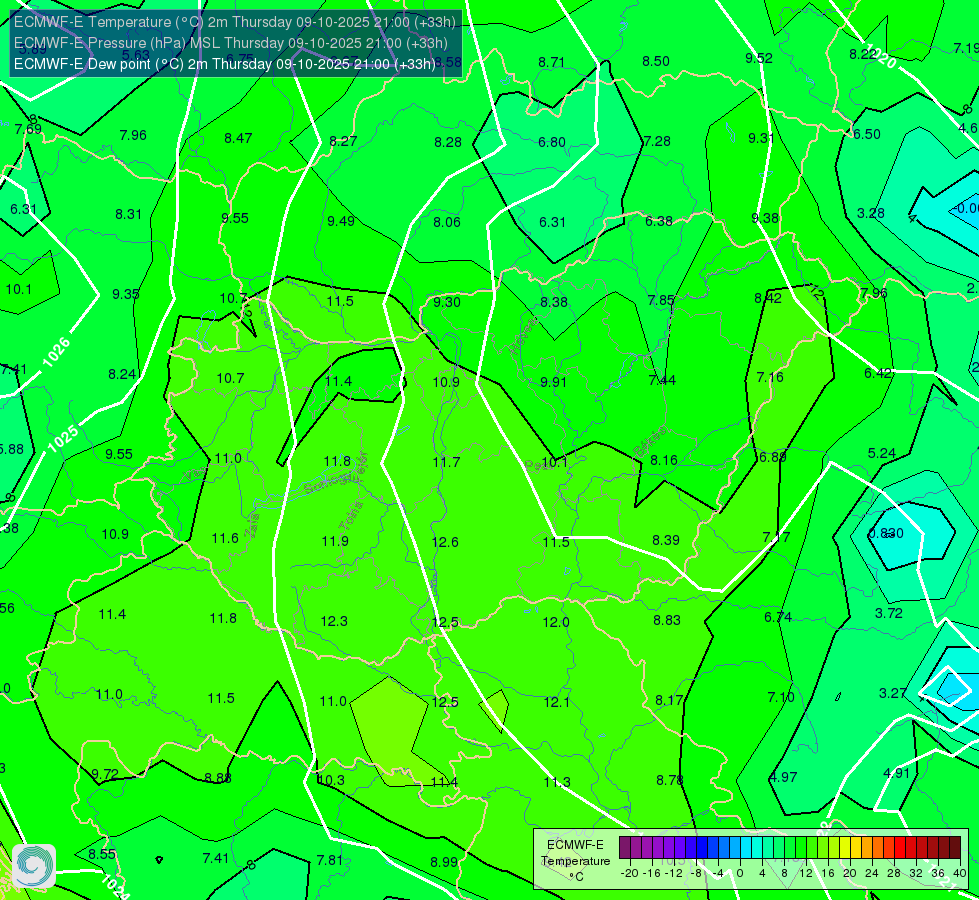Image resolution: width=979 pixels, height=900 pixels.
Task: Select the ECMWF-E Pressure MSL layer label
Action: coord(230,42)
